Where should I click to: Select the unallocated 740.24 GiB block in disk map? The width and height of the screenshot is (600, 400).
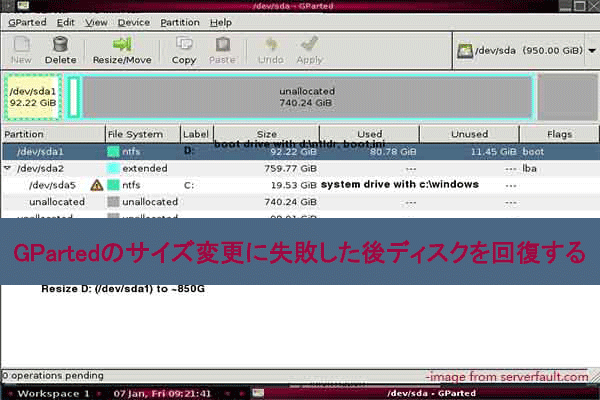(307, 97)
